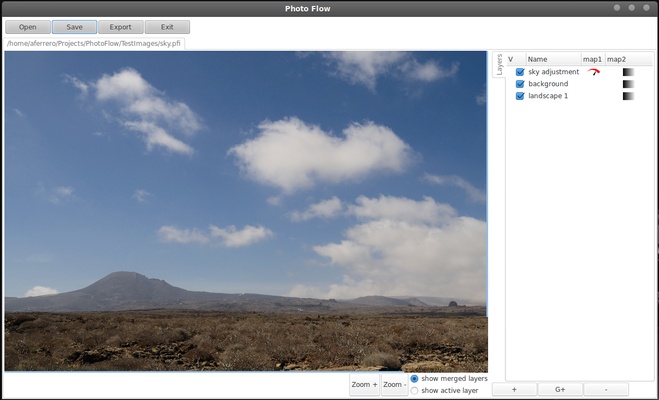This screenshot has height=400, width=659.
Task: Add a group layer with G+ button
Action: pos(560,389)
